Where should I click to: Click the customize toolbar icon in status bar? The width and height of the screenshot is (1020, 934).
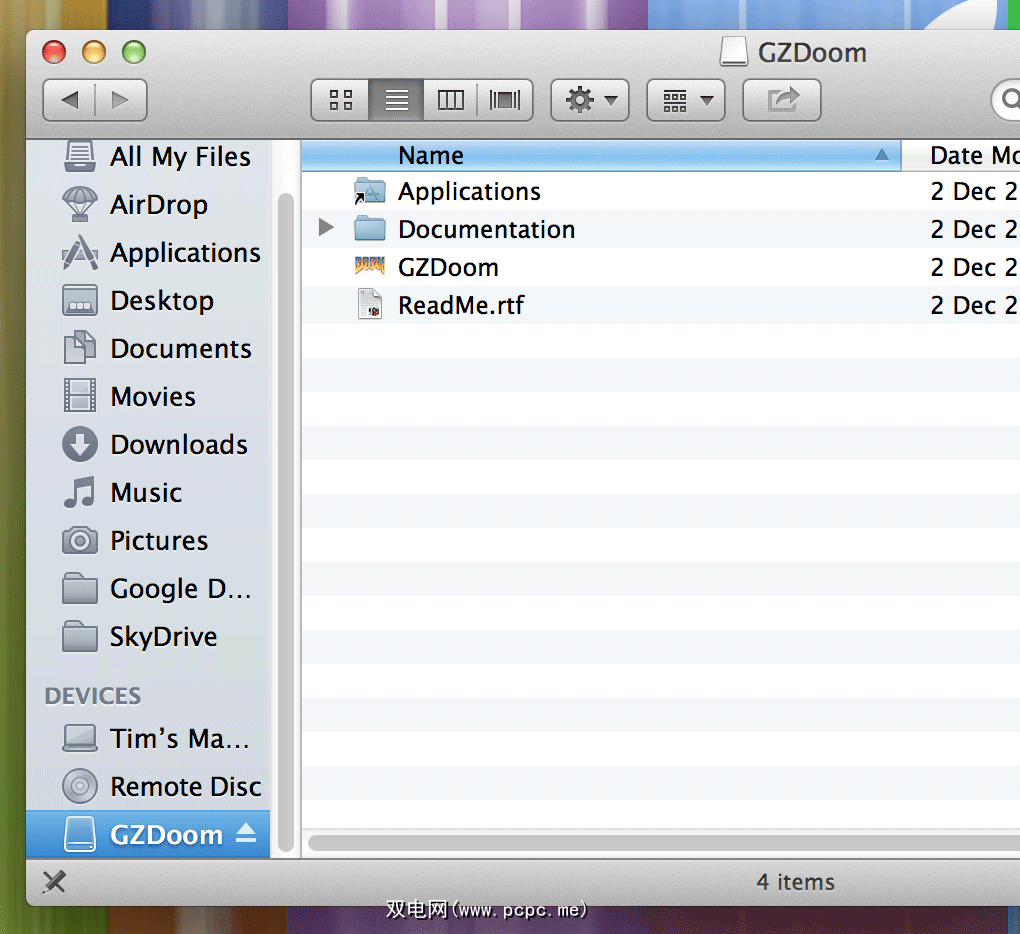coord(55,882)
